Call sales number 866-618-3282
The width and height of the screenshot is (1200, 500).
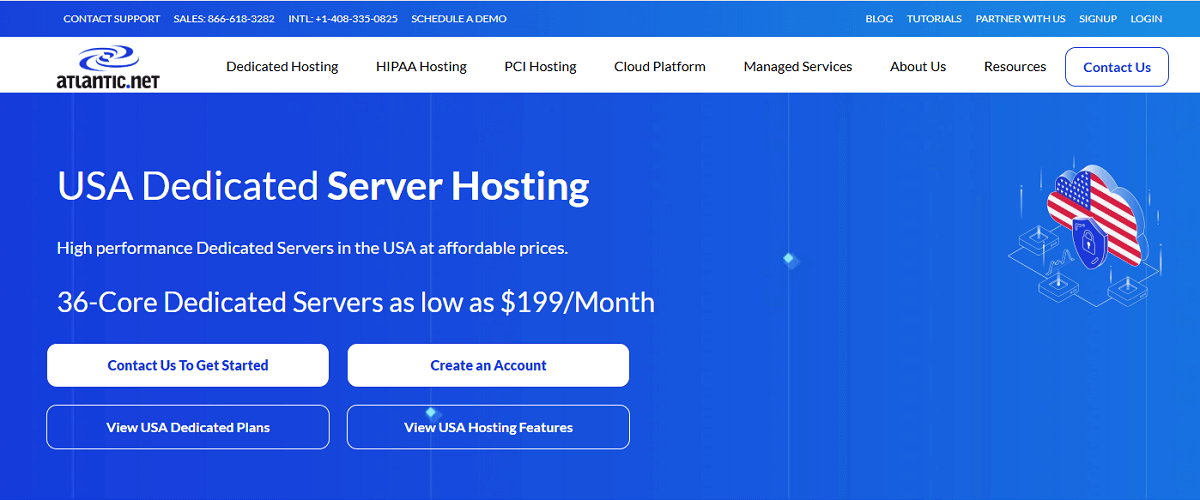[224, 19]
